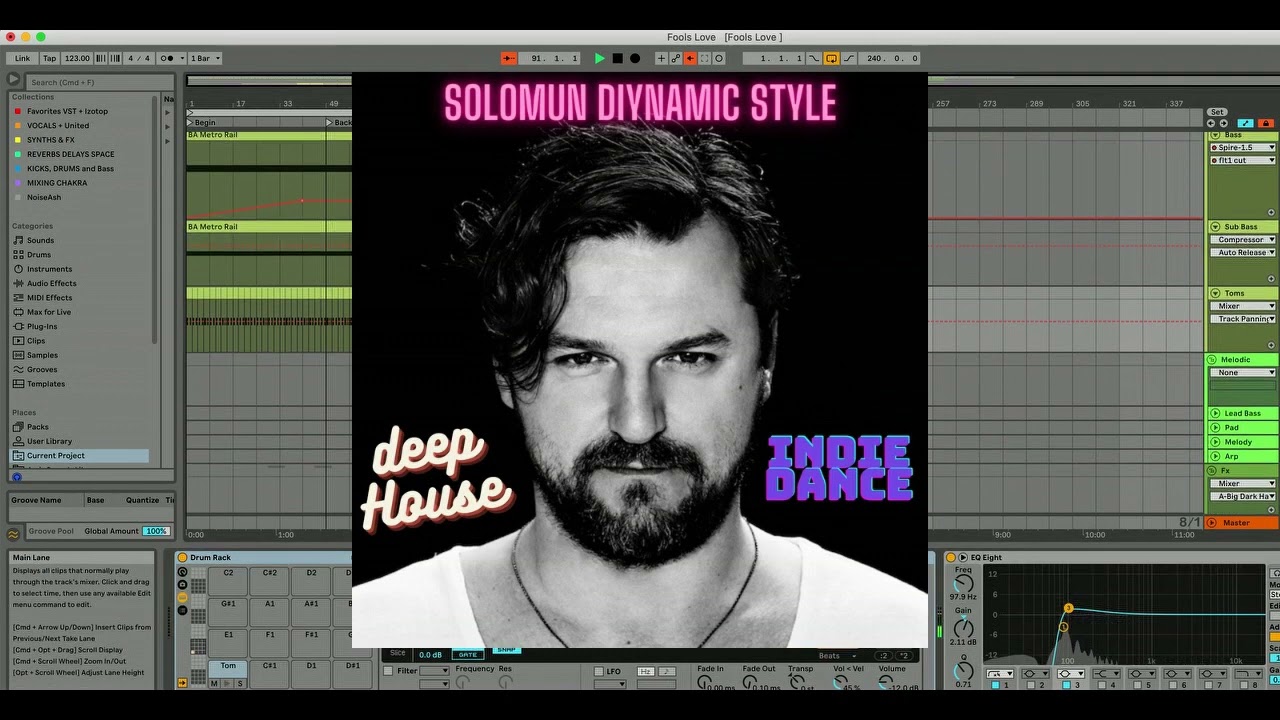Toggle the metronome button
Screen dimensions: 1280x720
(167, 59)
